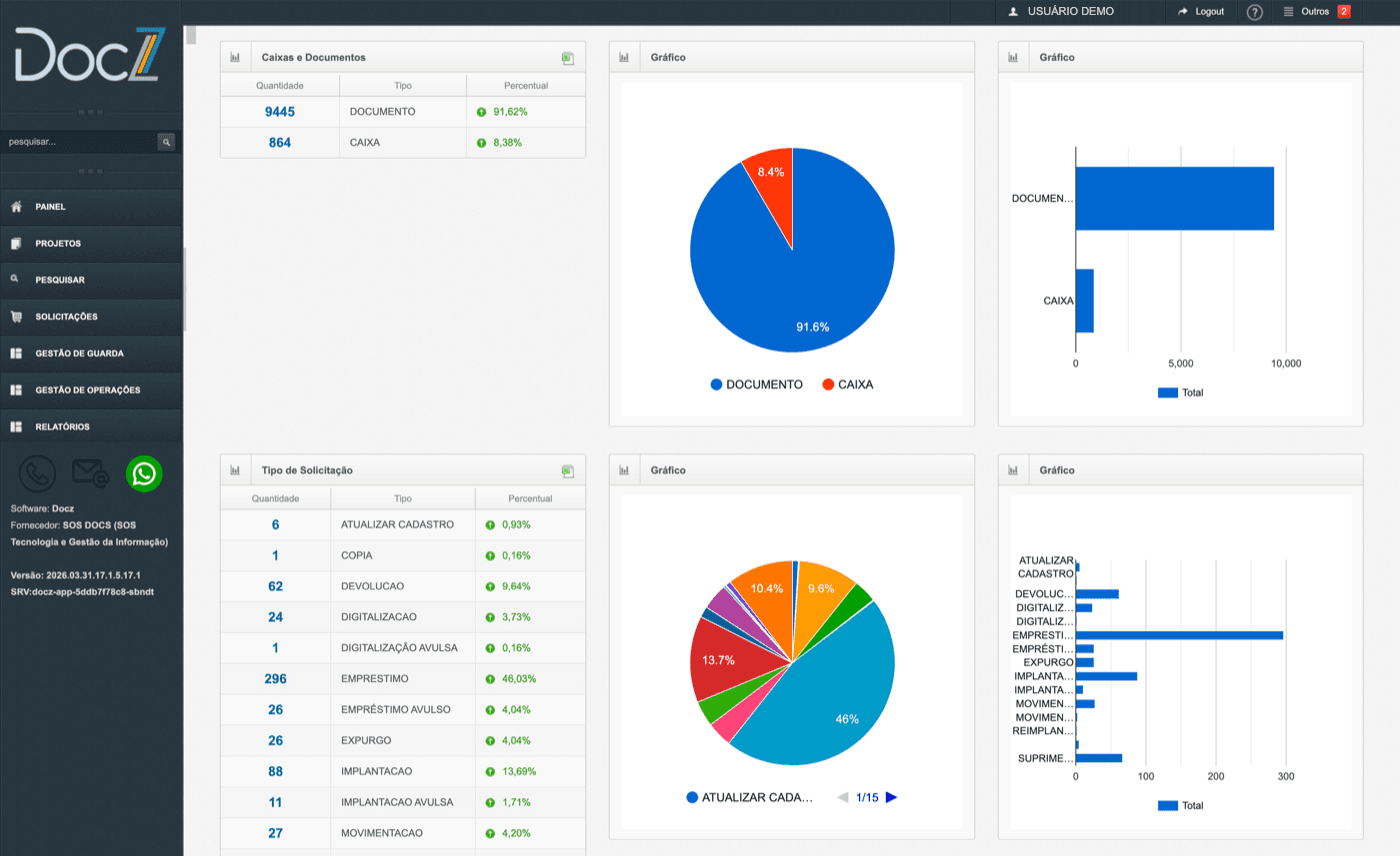Image resolution: width=1400 pixels, height=856 pixels.
Task: Toggle DOCUMENTO series in pie legend
Action: pyautogui.click(x=757, y=384)
